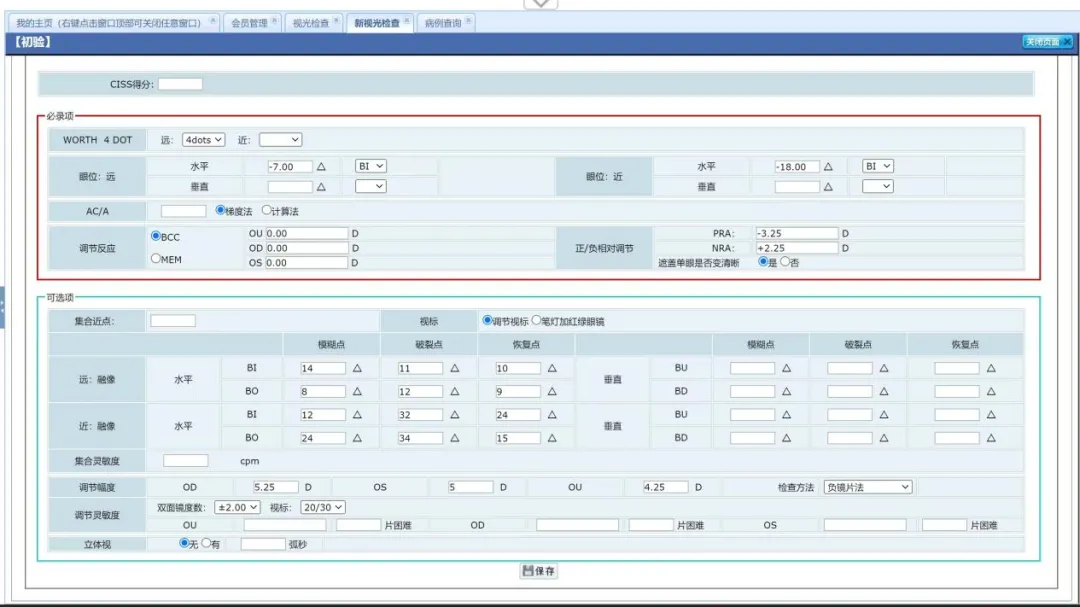Click the collapse handle on left edge

coord(2,307)
